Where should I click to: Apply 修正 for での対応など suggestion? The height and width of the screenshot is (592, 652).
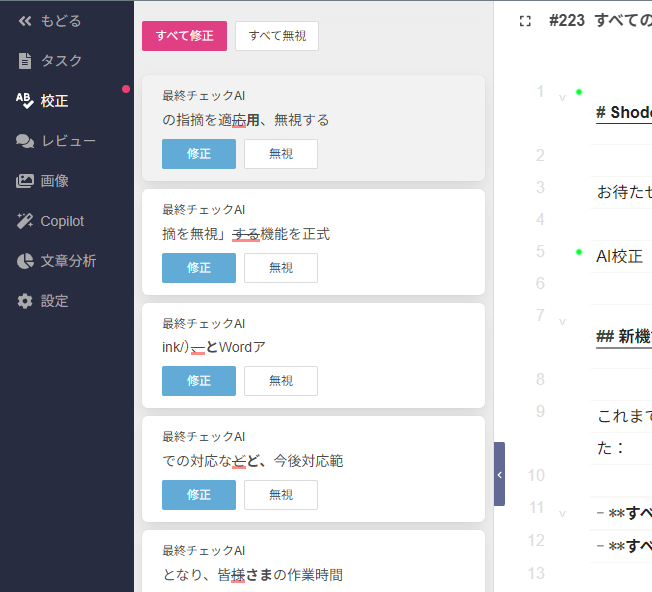click(199, 495)
